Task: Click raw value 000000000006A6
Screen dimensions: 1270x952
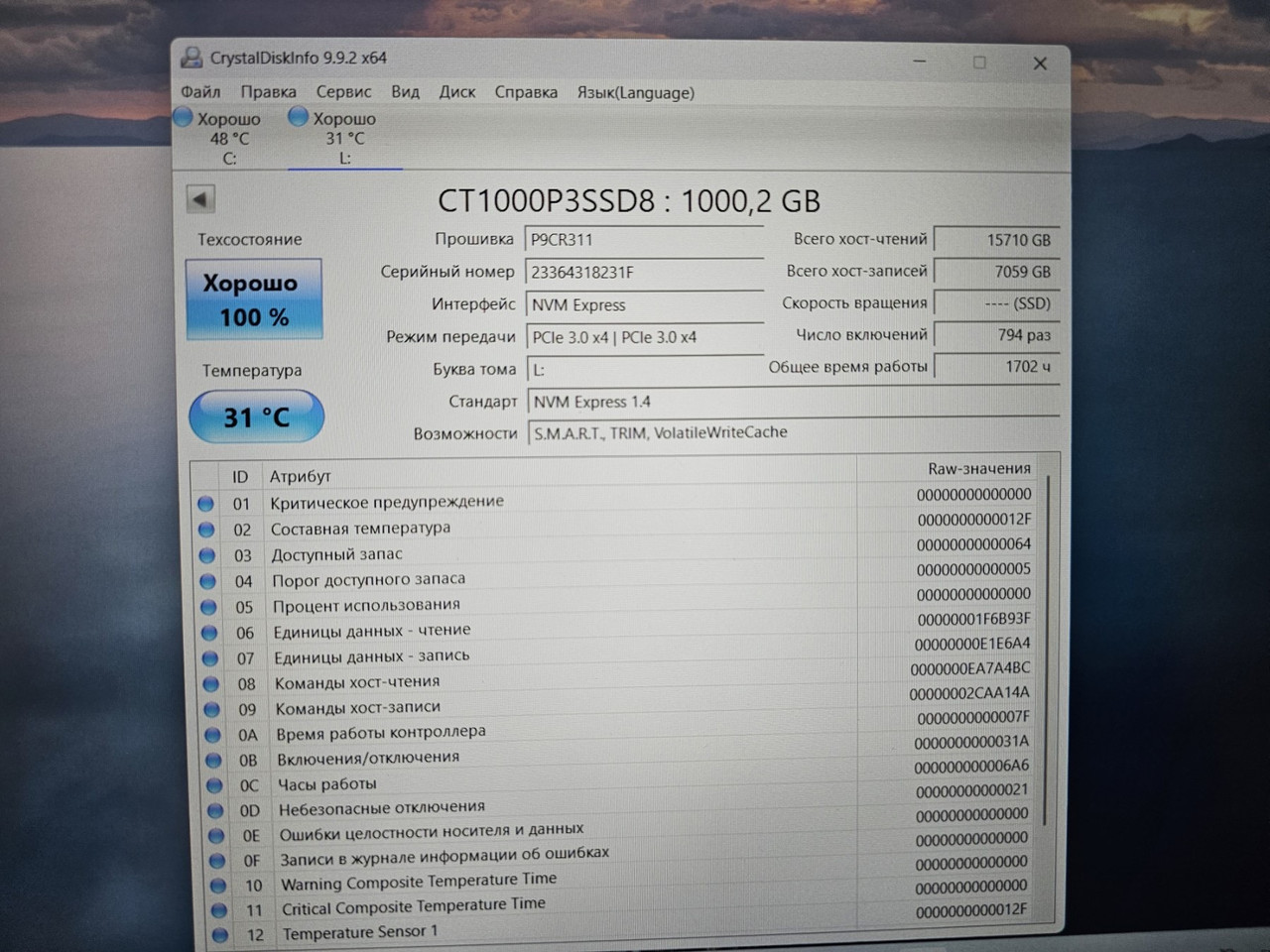Action: pos(971,767)
